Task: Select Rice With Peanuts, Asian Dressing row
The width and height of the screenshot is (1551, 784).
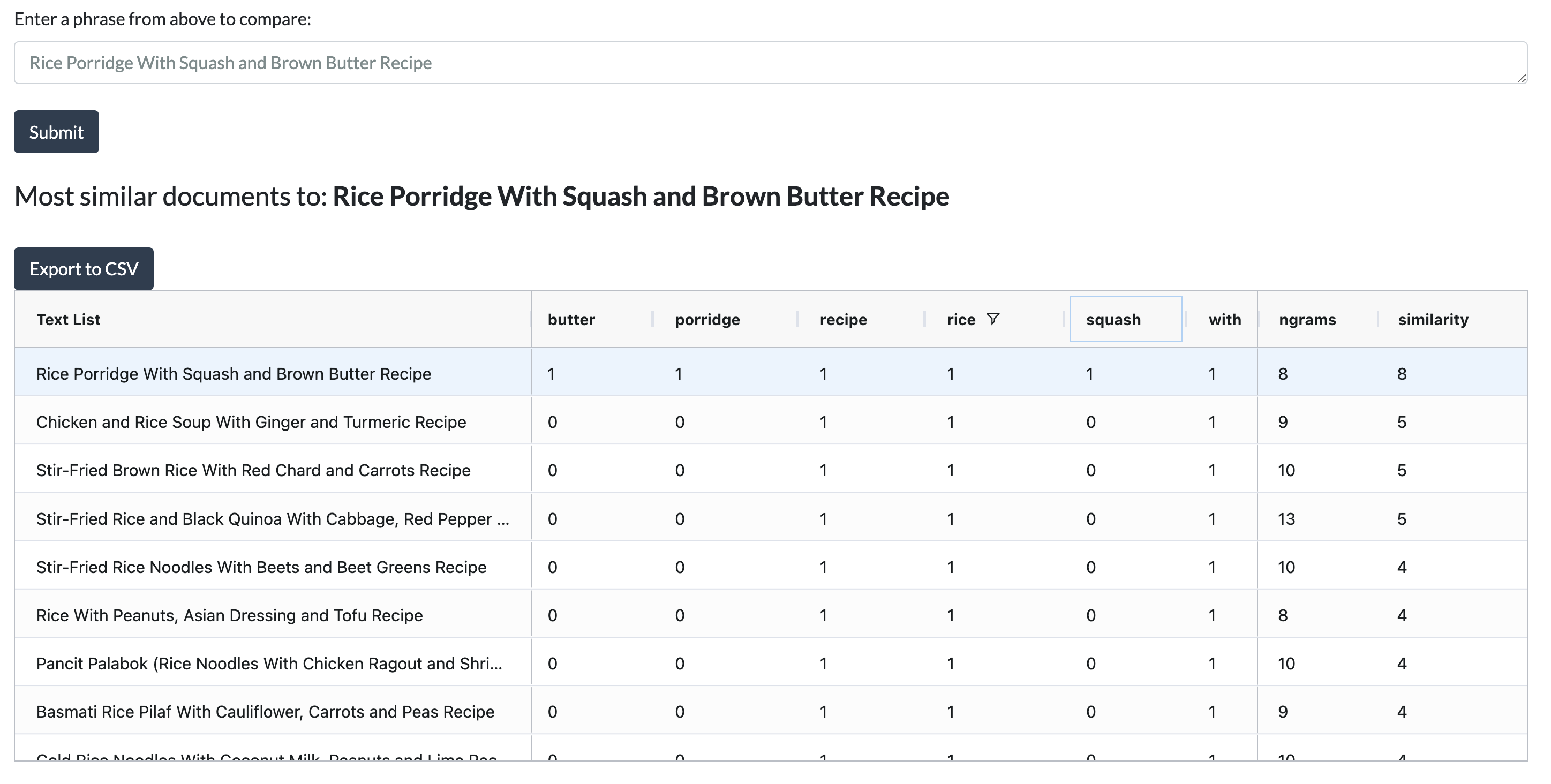Action: tap(229, 615)
